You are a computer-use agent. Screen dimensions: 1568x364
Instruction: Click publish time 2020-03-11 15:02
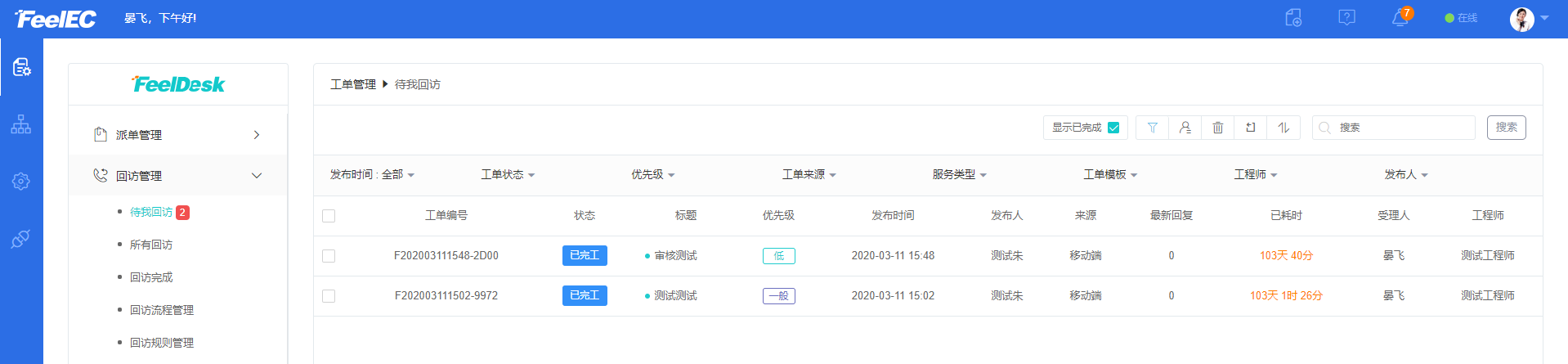click(x=893, y=296)
